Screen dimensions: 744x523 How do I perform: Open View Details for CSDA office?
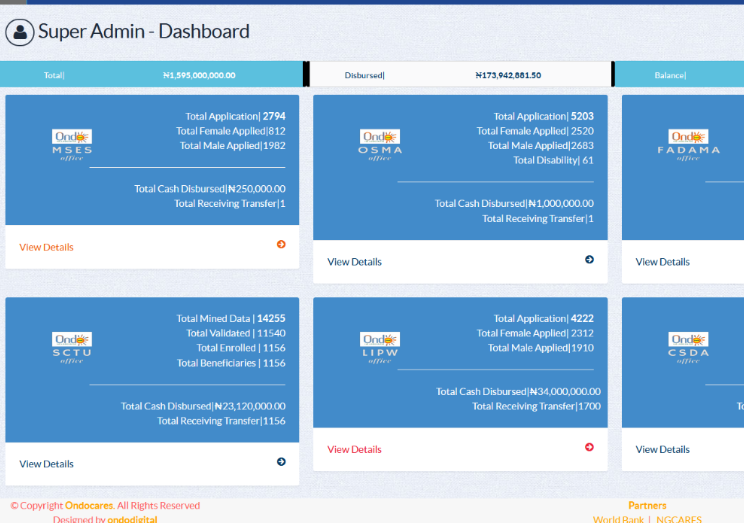(x=662, y=450)
